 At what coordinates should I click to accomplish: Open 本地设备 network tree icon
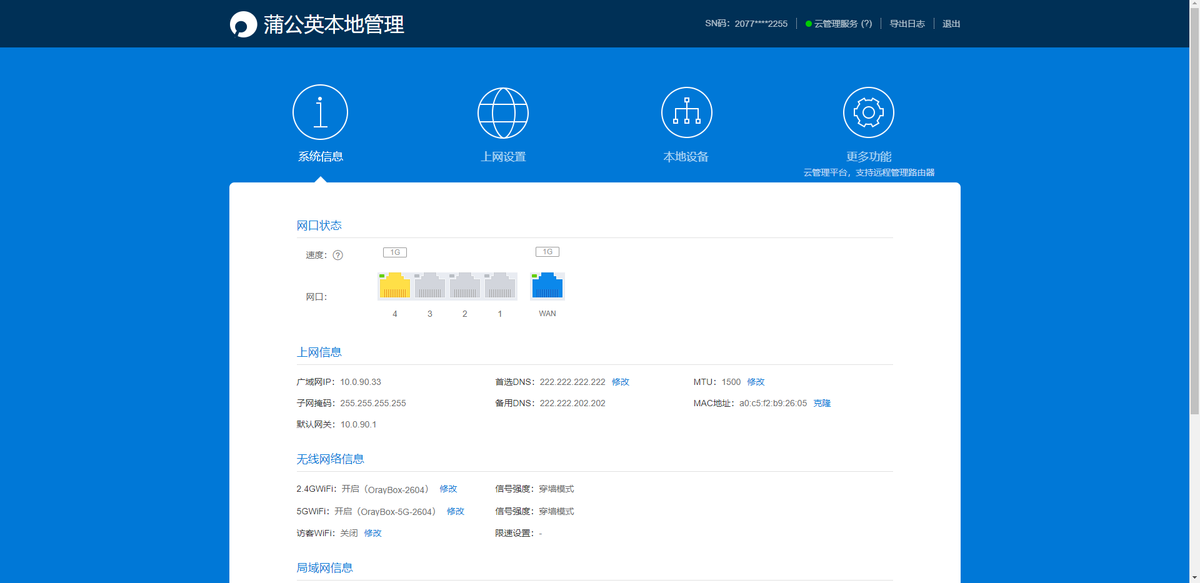coord(686,112)
